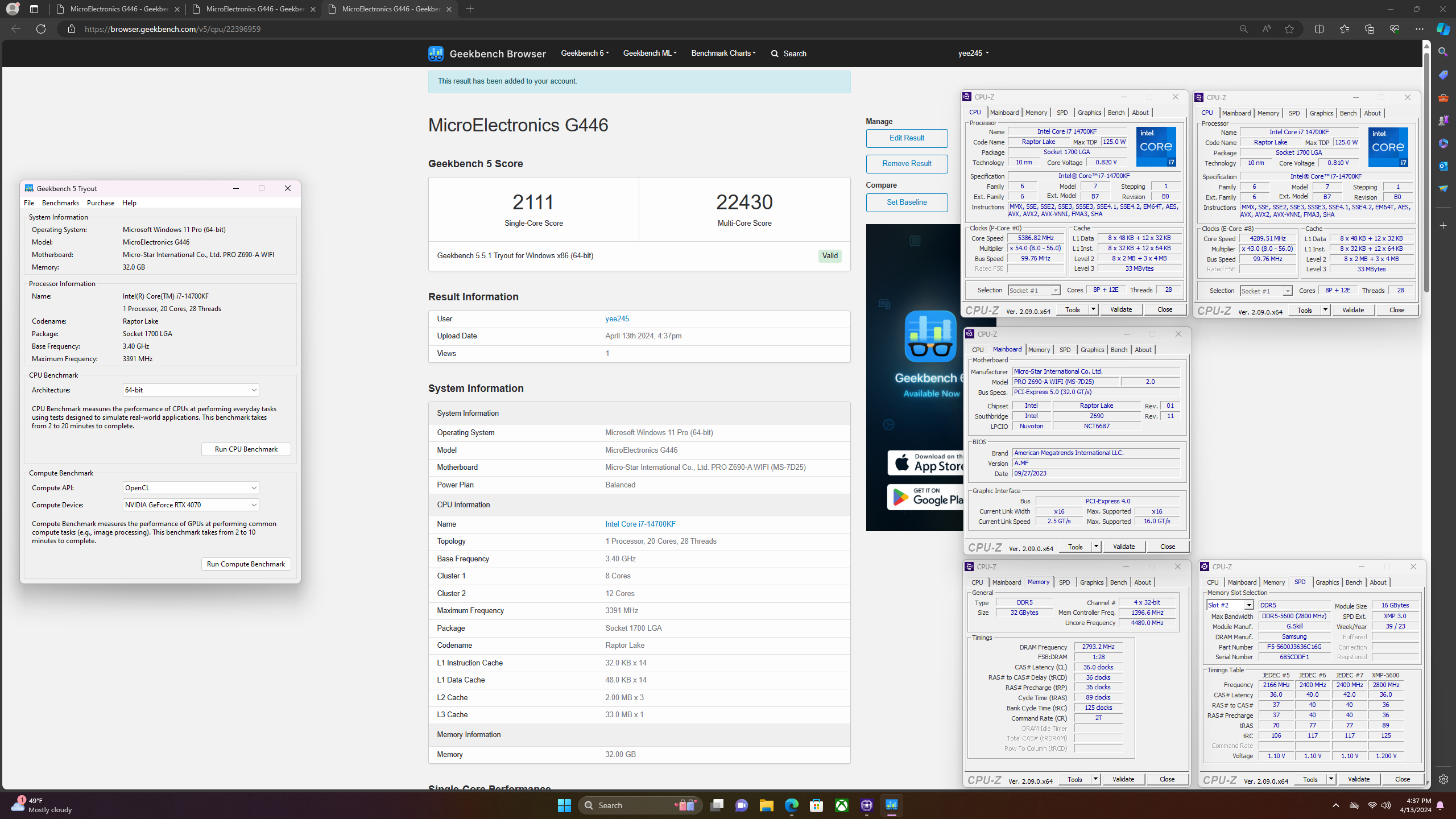Click the browser refresh icon
The height and width of the screenshot is (819, 1456).
point(41,29)
